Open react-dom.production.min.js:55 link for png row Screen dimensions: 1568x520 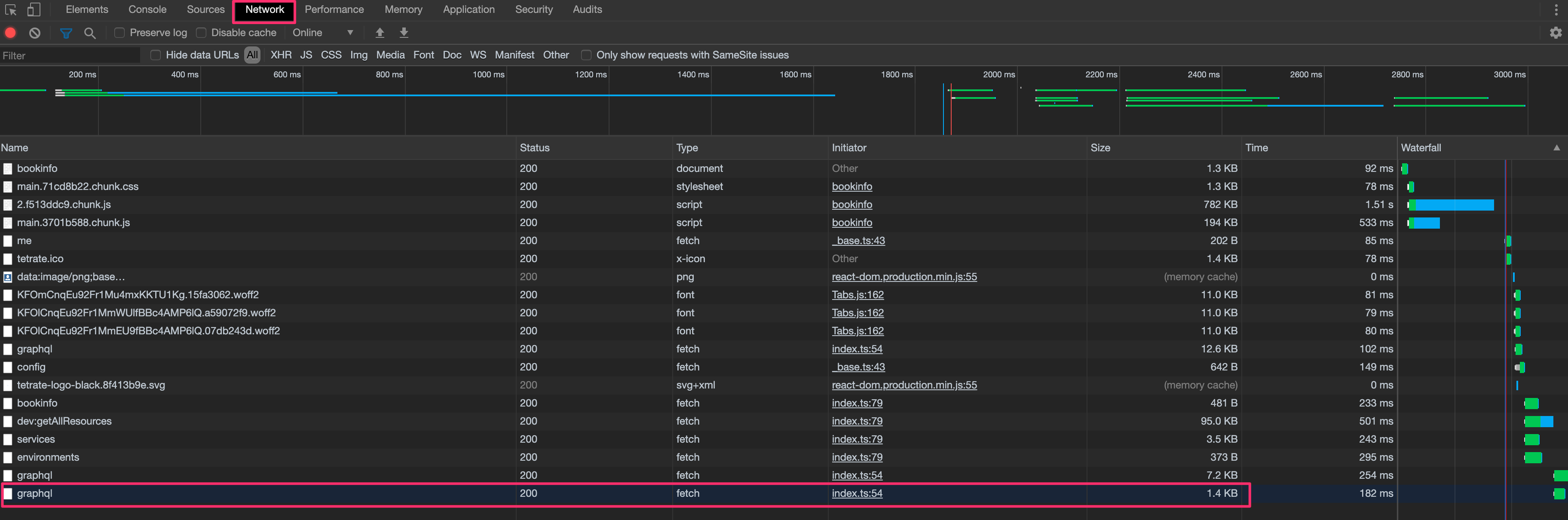[x=904, y=277]
